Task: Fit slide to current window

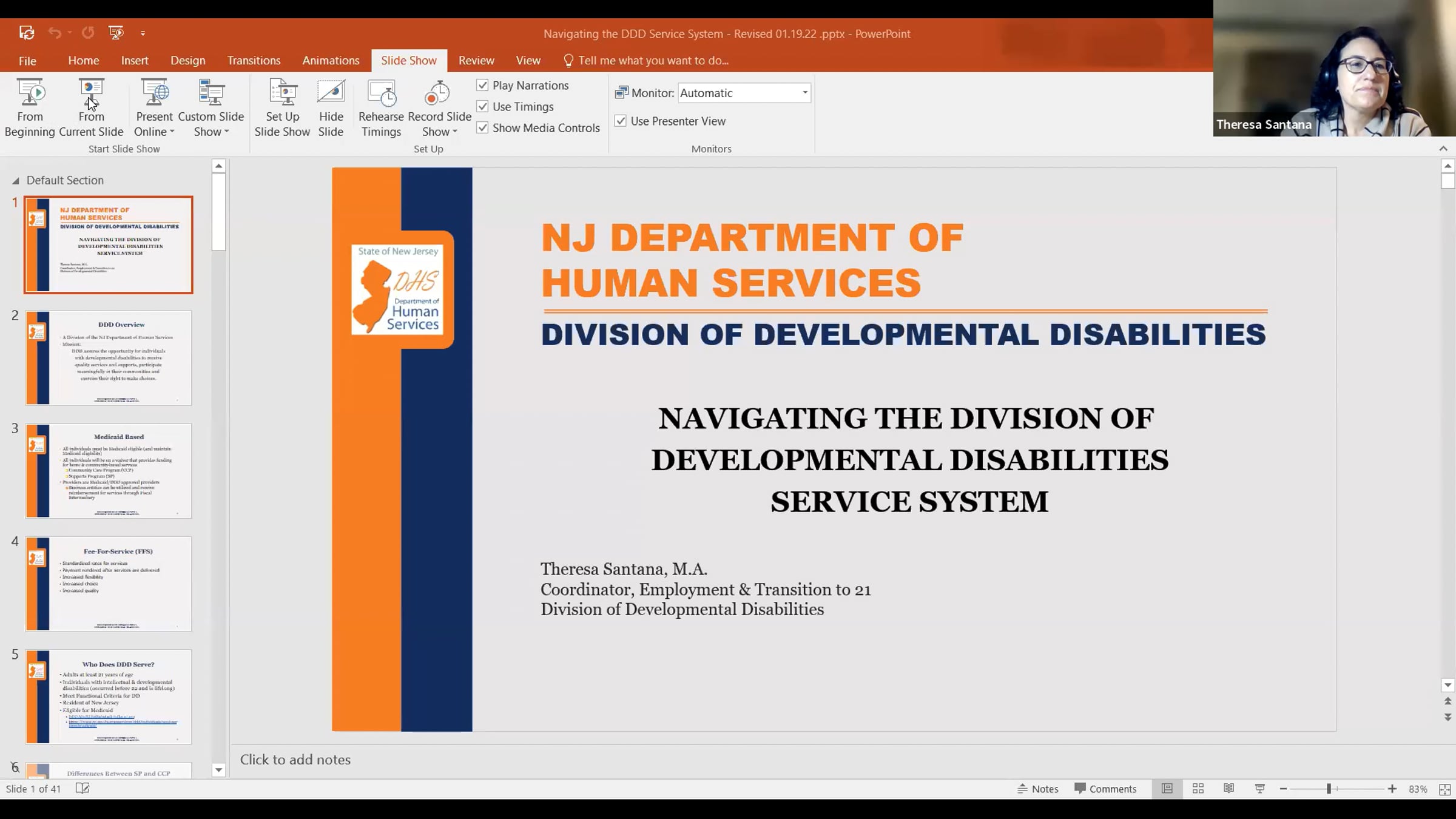Action: pyautogui.click(x=1444, y=789)
